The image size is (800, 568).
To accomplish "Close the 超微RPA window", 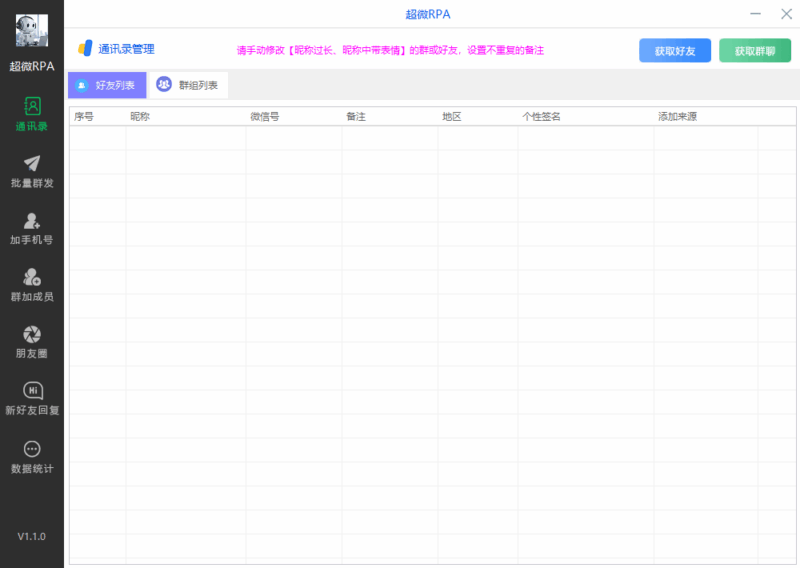I will pyautogui.click(x=786, y=14).
